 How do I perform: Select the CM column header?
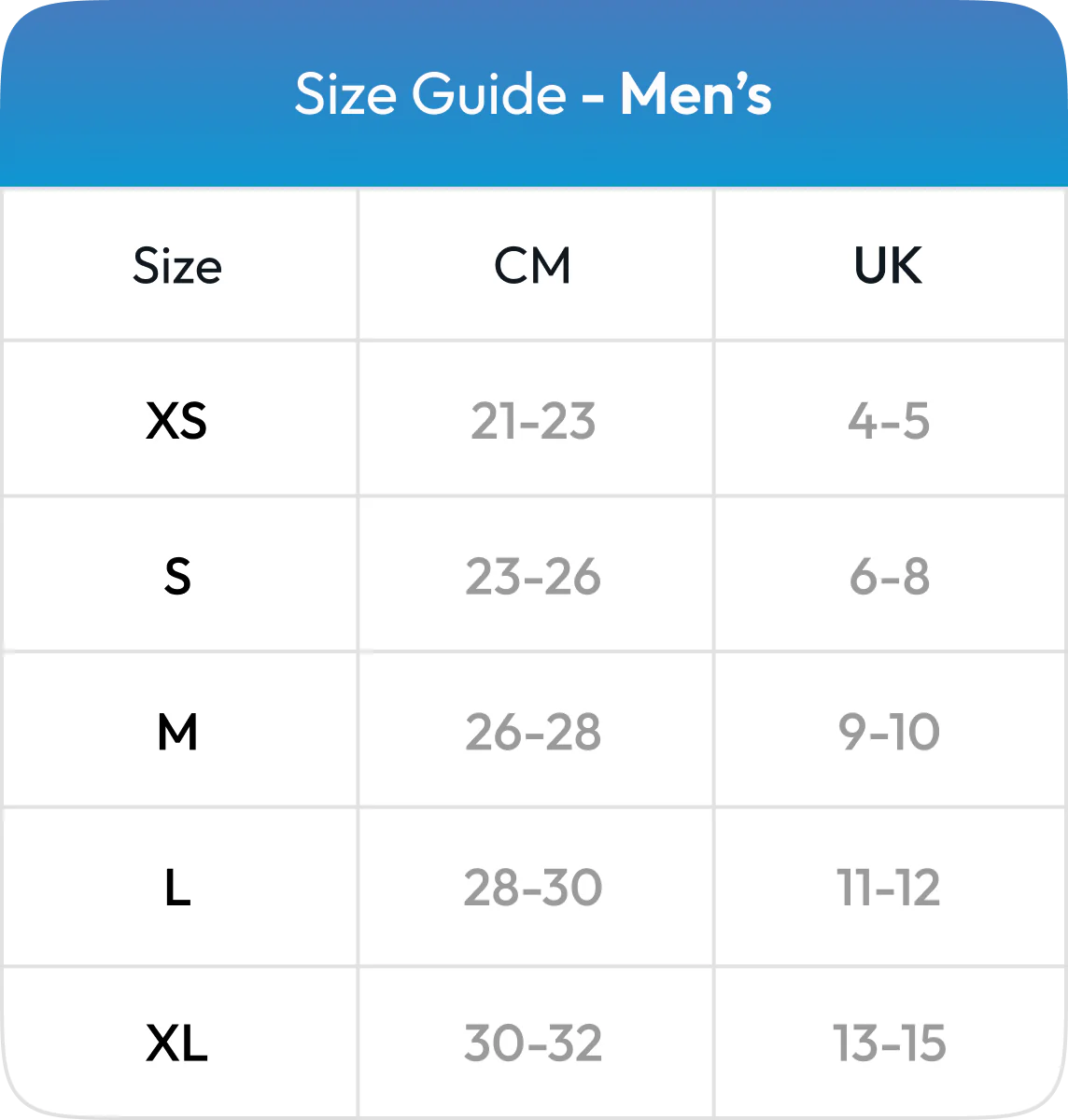(x=533, y=266)
